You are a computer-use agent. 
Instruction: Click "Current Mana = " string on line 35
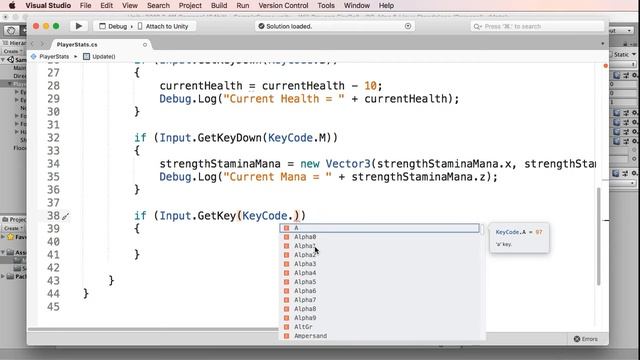278,177
